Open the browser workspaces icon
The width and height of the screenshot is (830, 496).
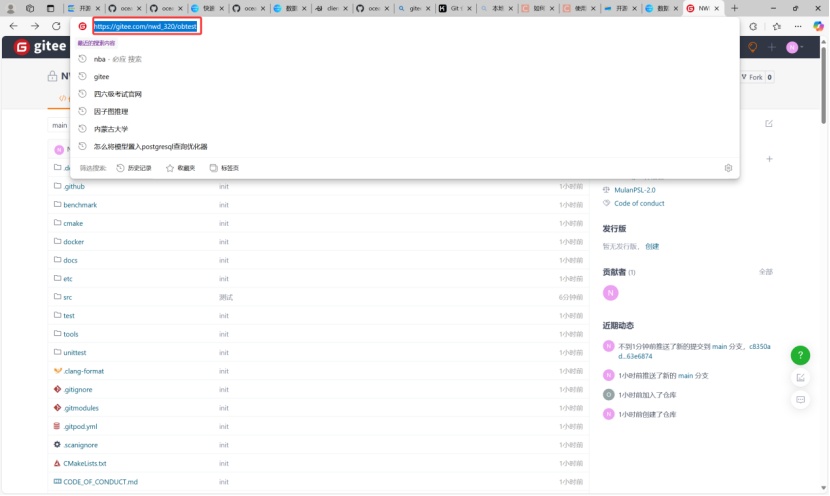pyautogui.click(x=30, y=8)
